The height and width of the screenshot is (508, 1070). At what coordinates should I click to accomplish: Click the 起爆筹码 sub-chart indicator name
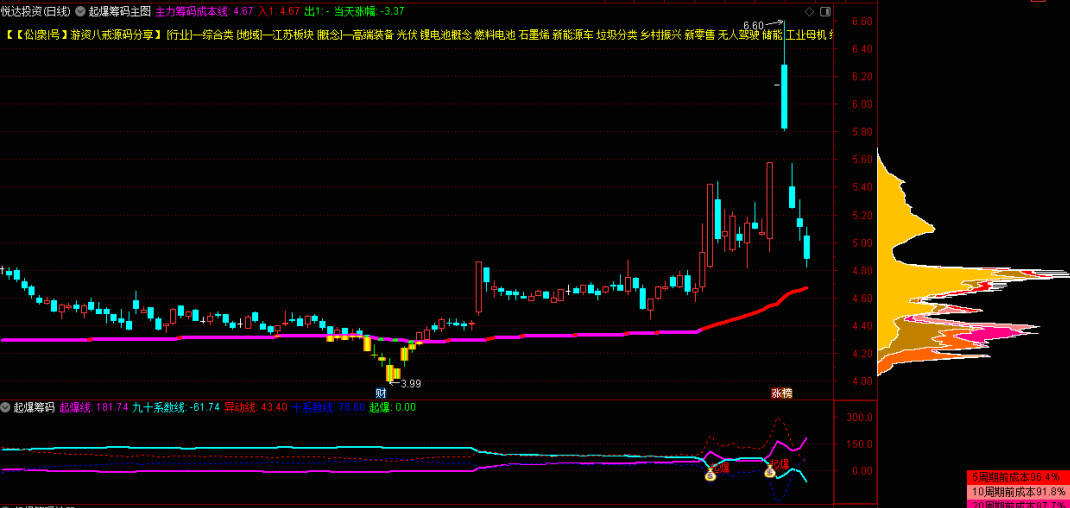tap(34, 407)
